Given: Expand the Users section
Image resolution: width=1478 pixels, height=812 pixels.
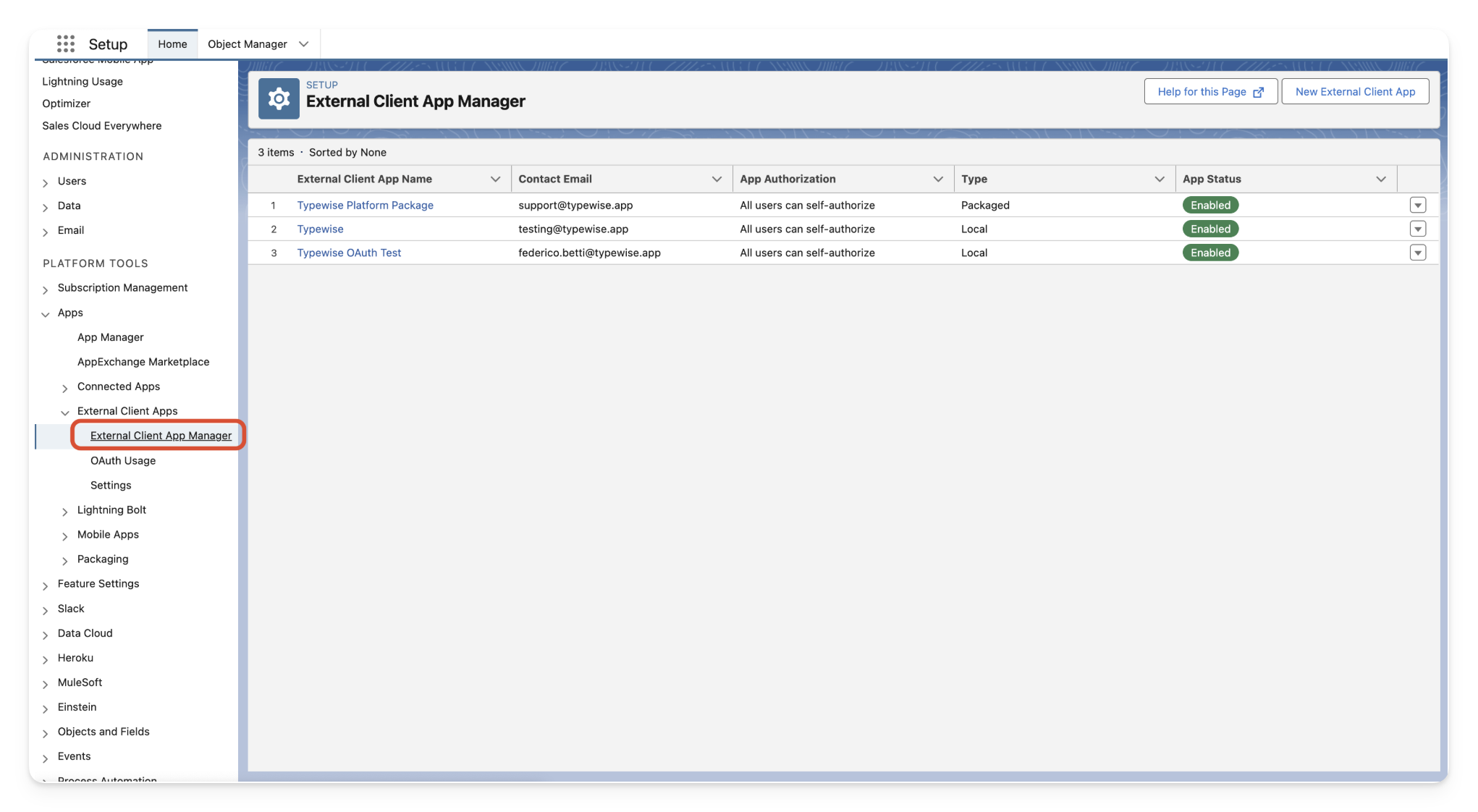Looking at the screenshot, I should coord(46,182).
